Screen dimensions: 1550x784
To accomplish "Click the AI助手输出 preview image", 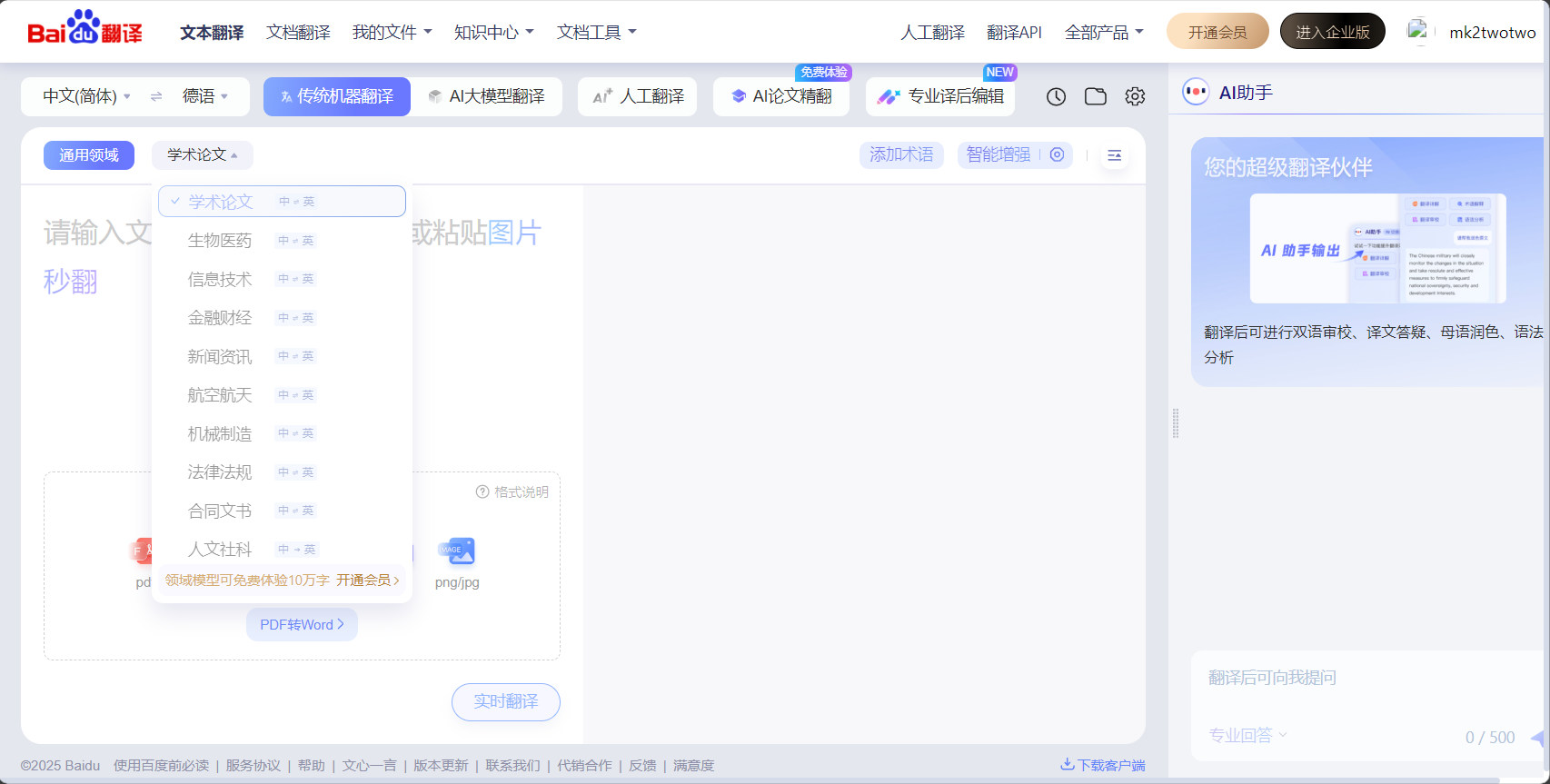I will [1377, 248].
